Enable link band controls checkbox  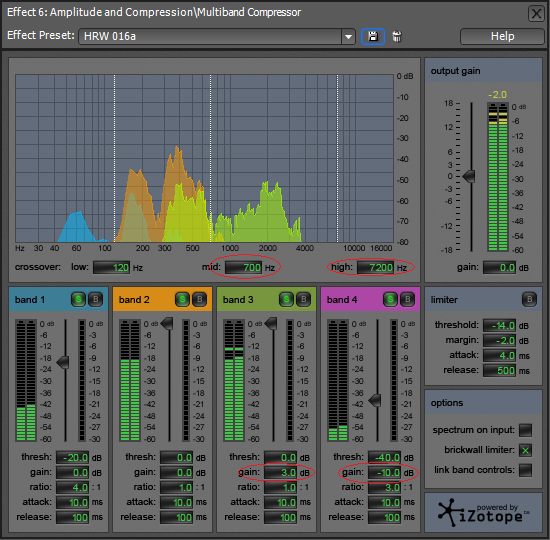[525, 470]
